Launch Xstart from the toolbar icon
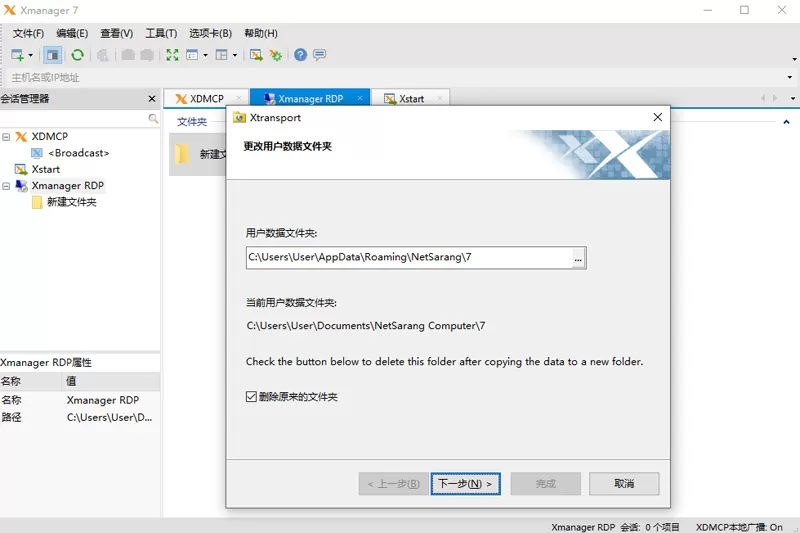The image size is (800, 533). tap(256, 55)
